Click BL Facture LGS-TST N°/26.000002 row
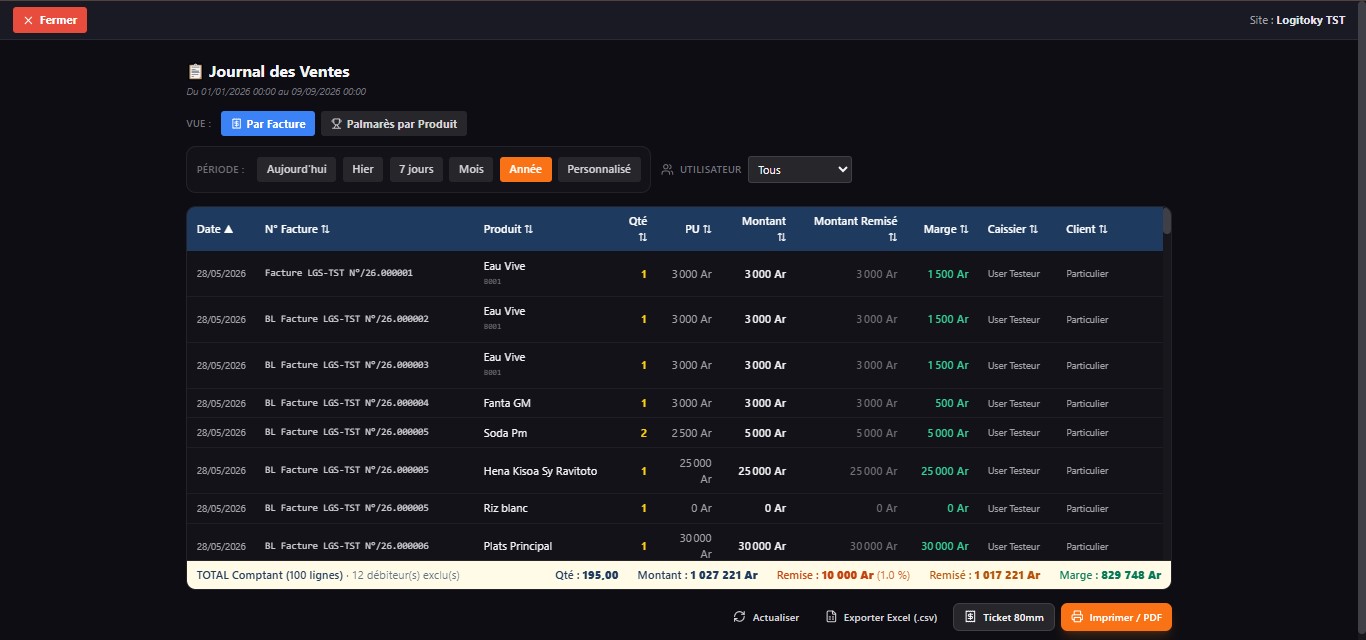The height and width of the screenshot is (640, 1366). point(675,319)
